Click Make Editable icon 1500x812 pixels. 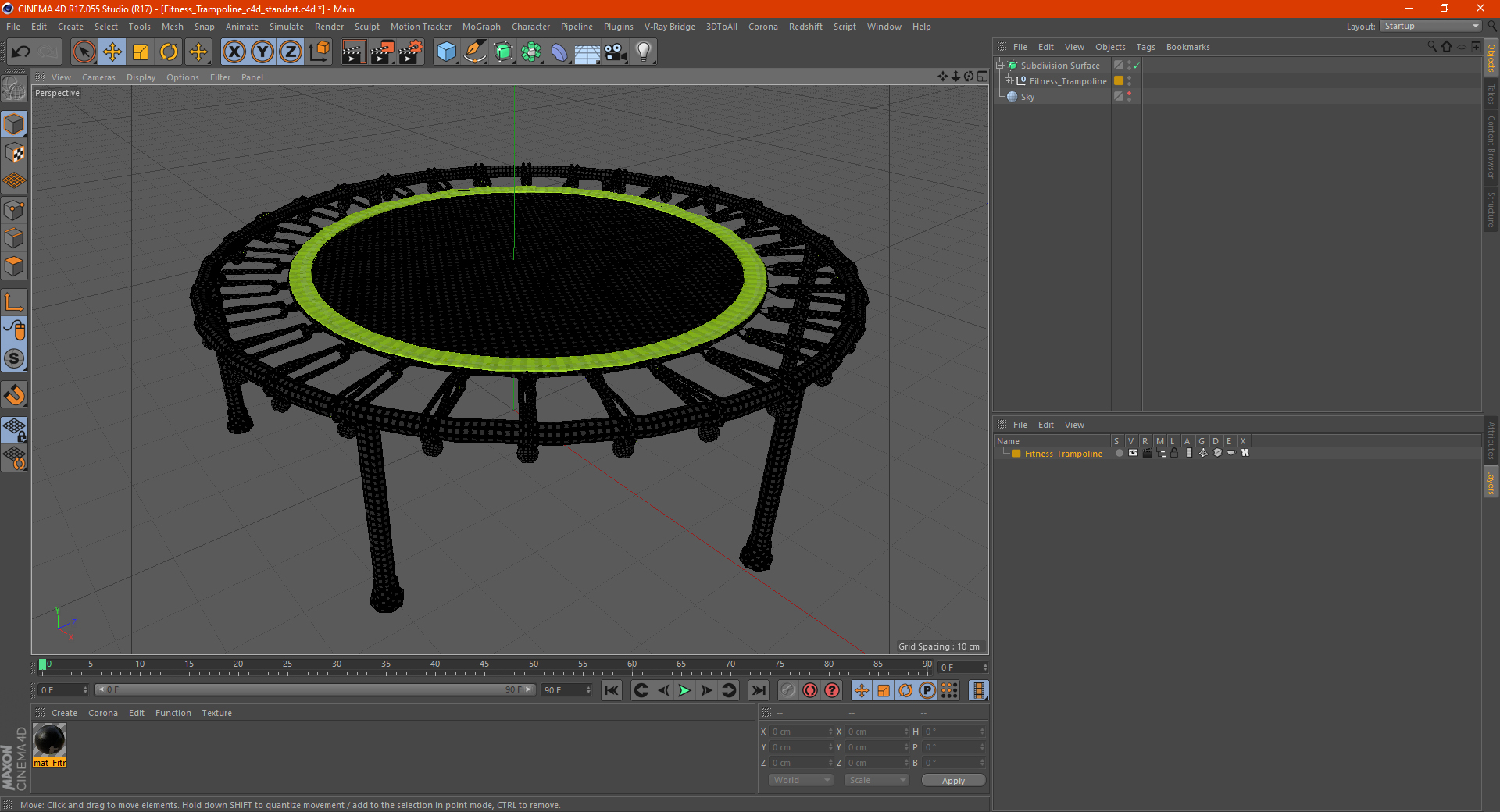(14, 89)
